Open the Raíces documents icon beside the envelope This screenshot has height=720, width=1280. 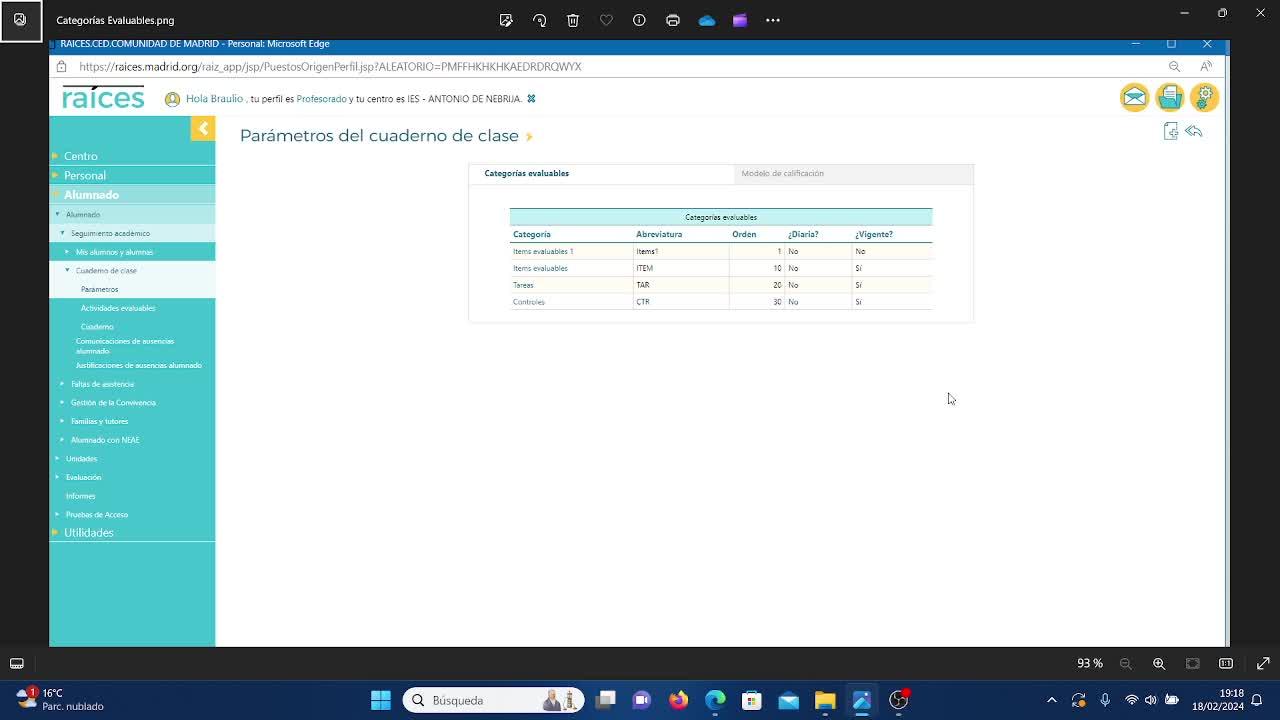(x=1170, y=97)
